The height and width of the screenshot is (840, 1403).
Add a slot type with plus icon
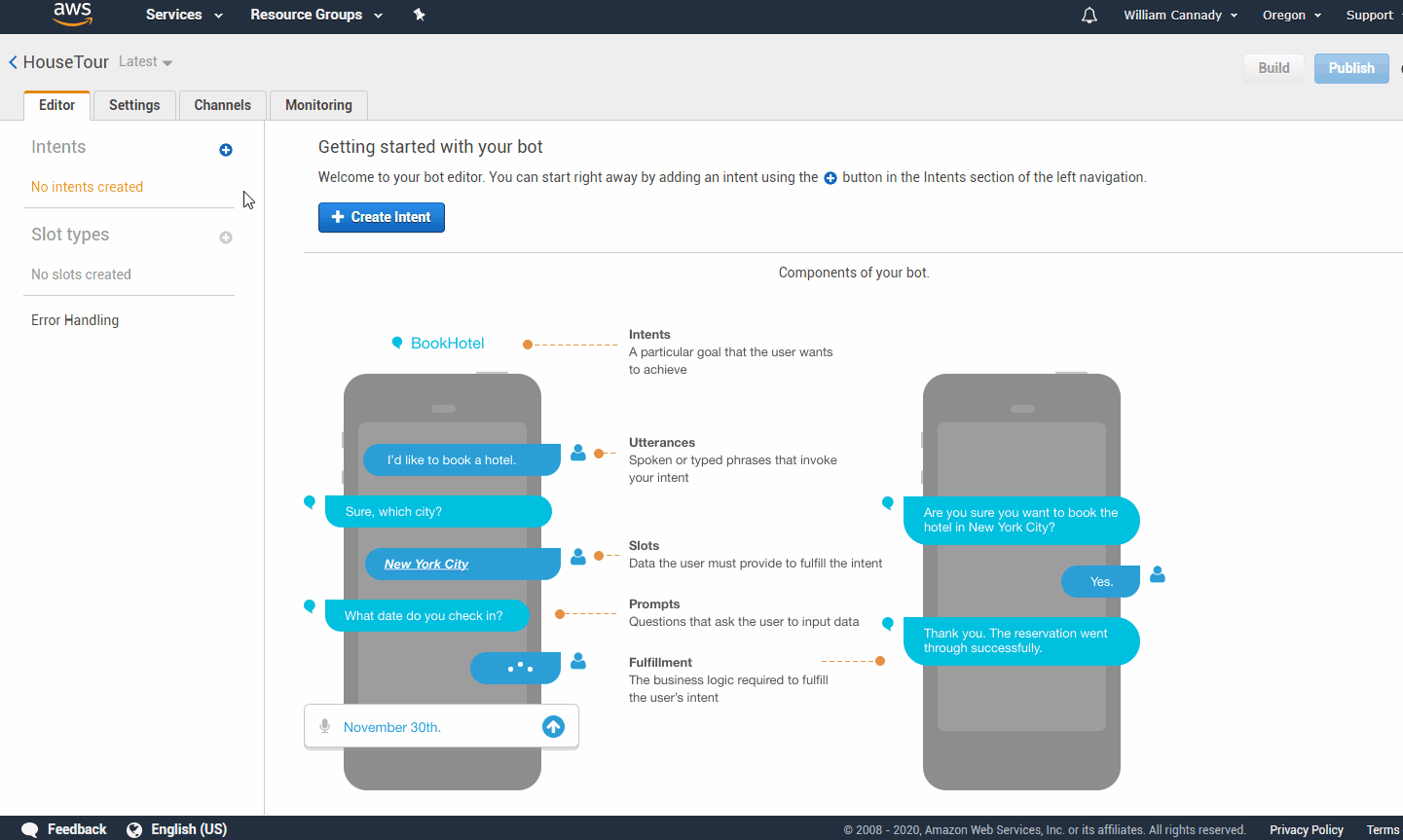(226, 237)
